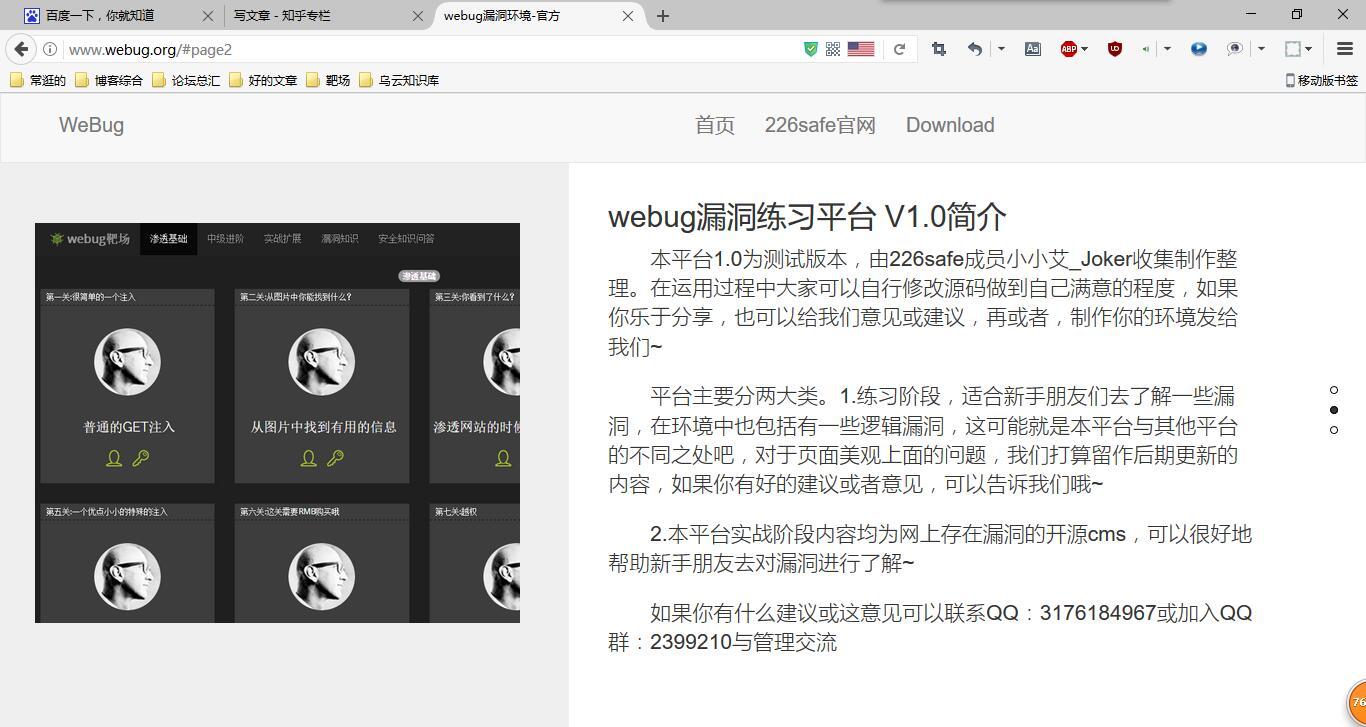Click the green security shield in address bar
Viewport: 1366px width, 727px height.
tap(810, 48)
